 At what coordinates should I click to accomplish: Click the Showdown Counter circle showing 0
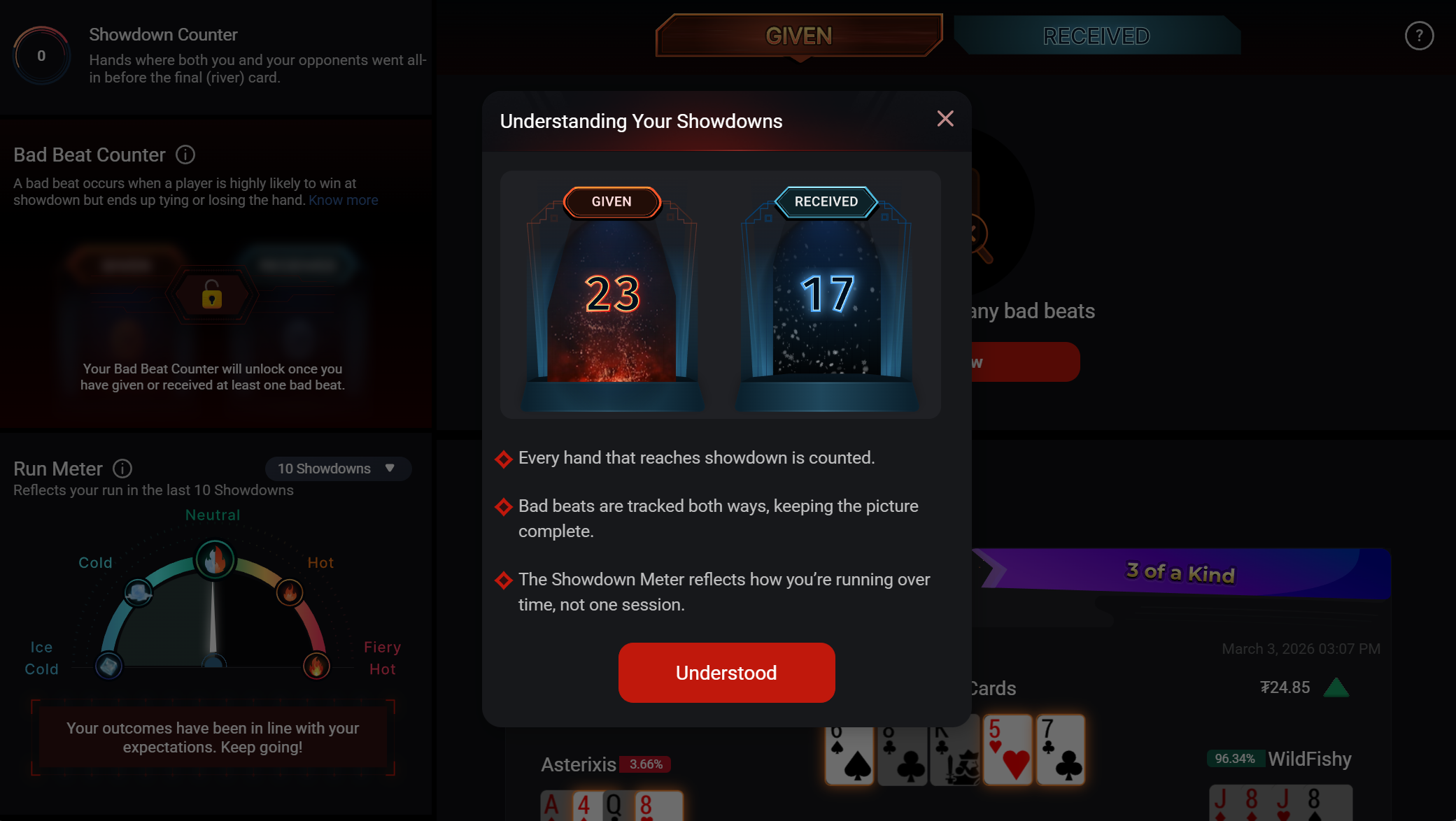click(x=41, y=56)
